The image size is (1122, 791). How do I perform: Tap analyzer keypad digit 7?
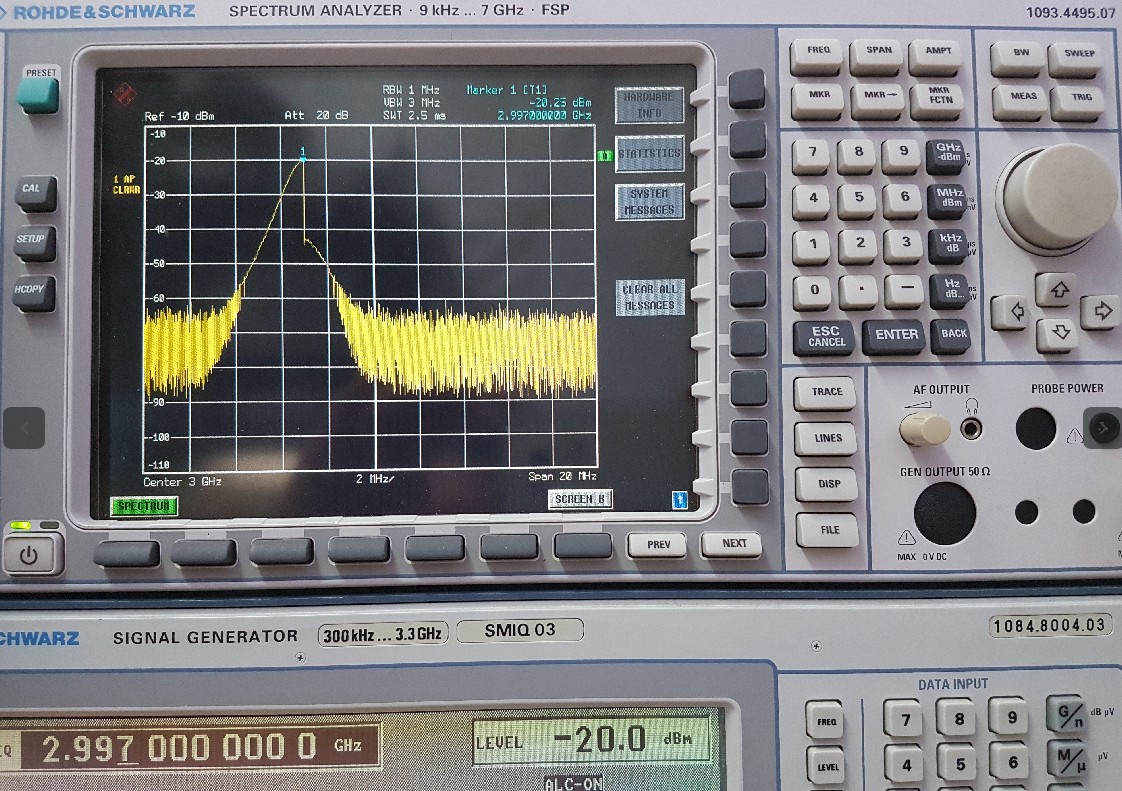(811, 157)
